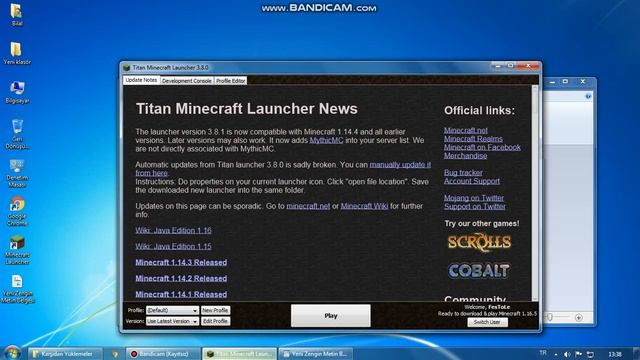640x360 pixels.
Task: Open Wiki: Java Edition 1.15 link
Action: click(173, 246)
